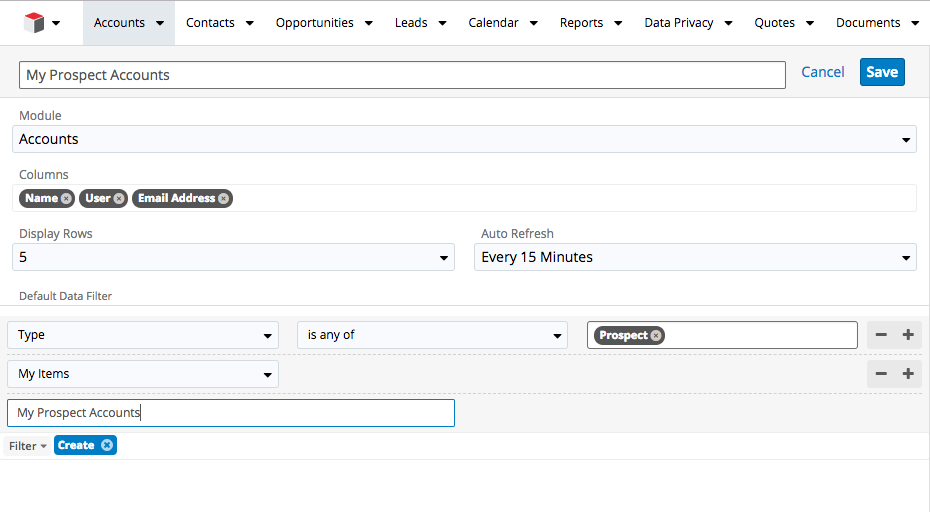Cancel the dashlet configuration
The image size is (930, 512).
pos(823,72)
